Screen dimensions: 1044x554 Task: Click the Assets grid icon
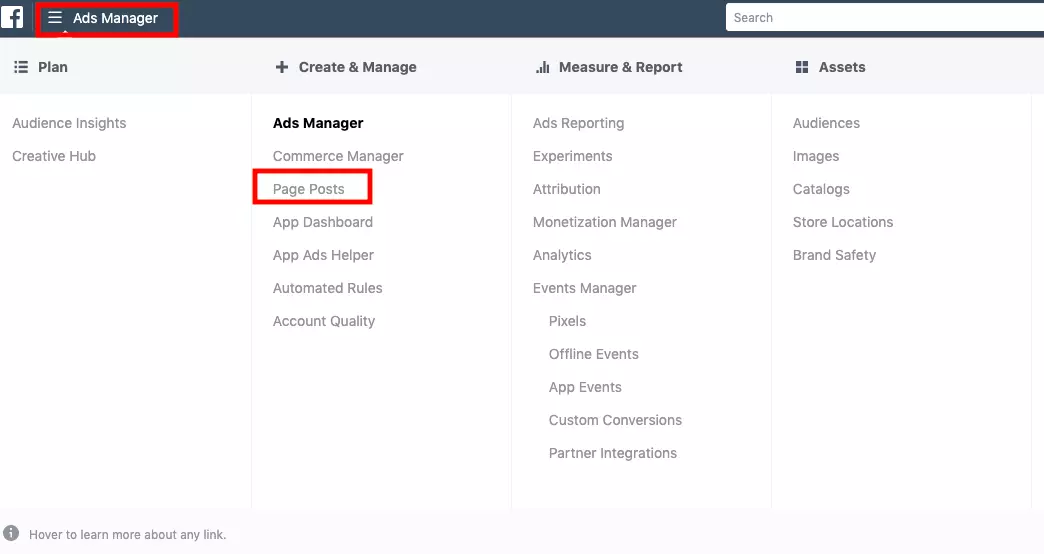(x=801, y=67)
